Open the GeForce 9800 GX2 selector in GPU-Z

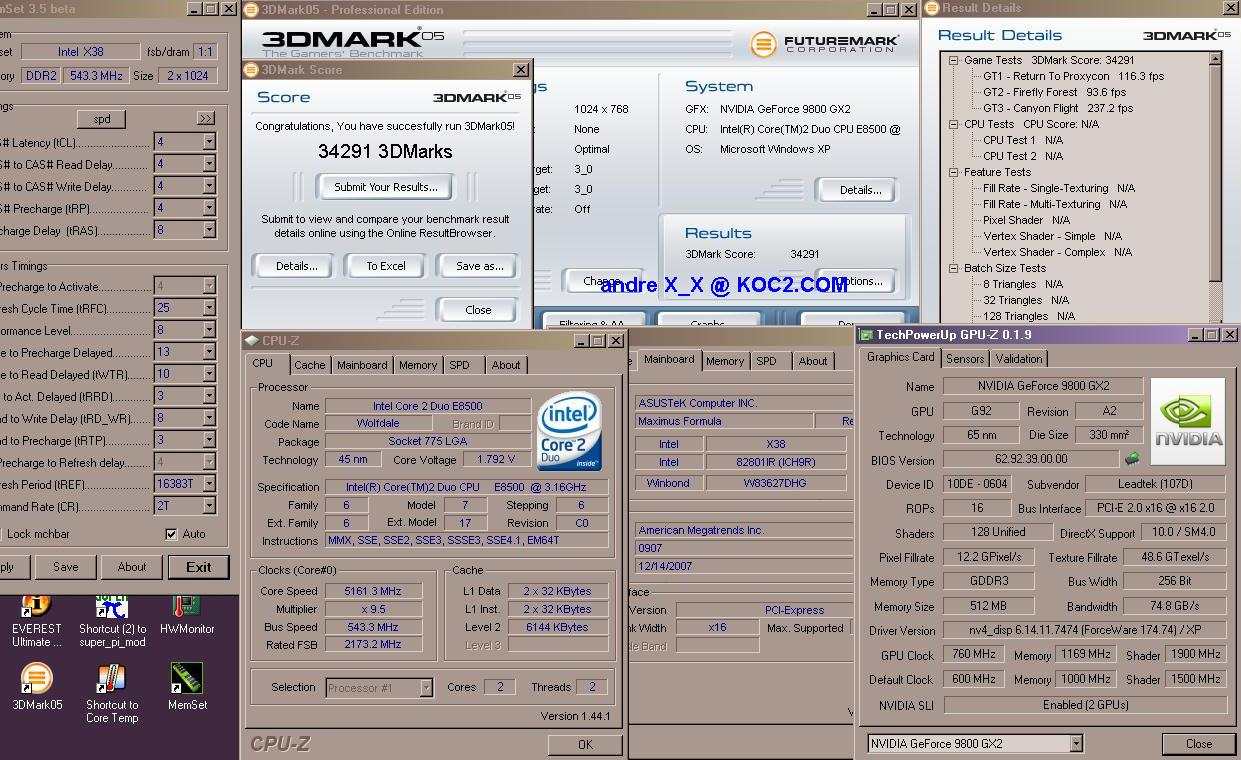1076,743
